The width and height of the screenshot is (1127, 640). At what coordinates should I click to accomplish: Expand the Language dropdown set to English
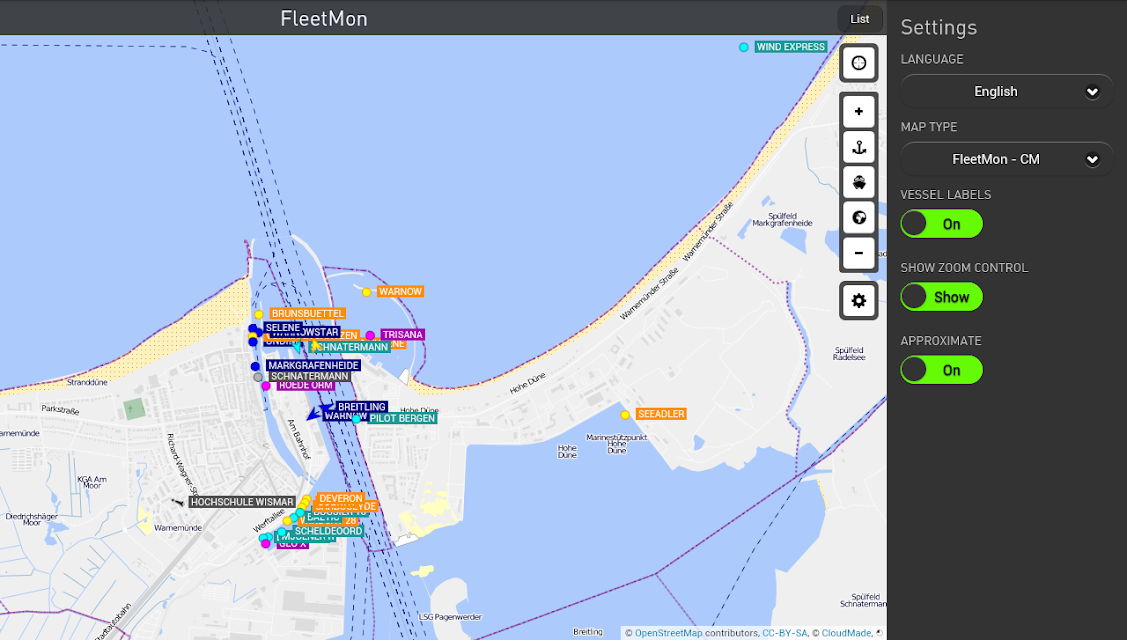tap(1007, 91)
